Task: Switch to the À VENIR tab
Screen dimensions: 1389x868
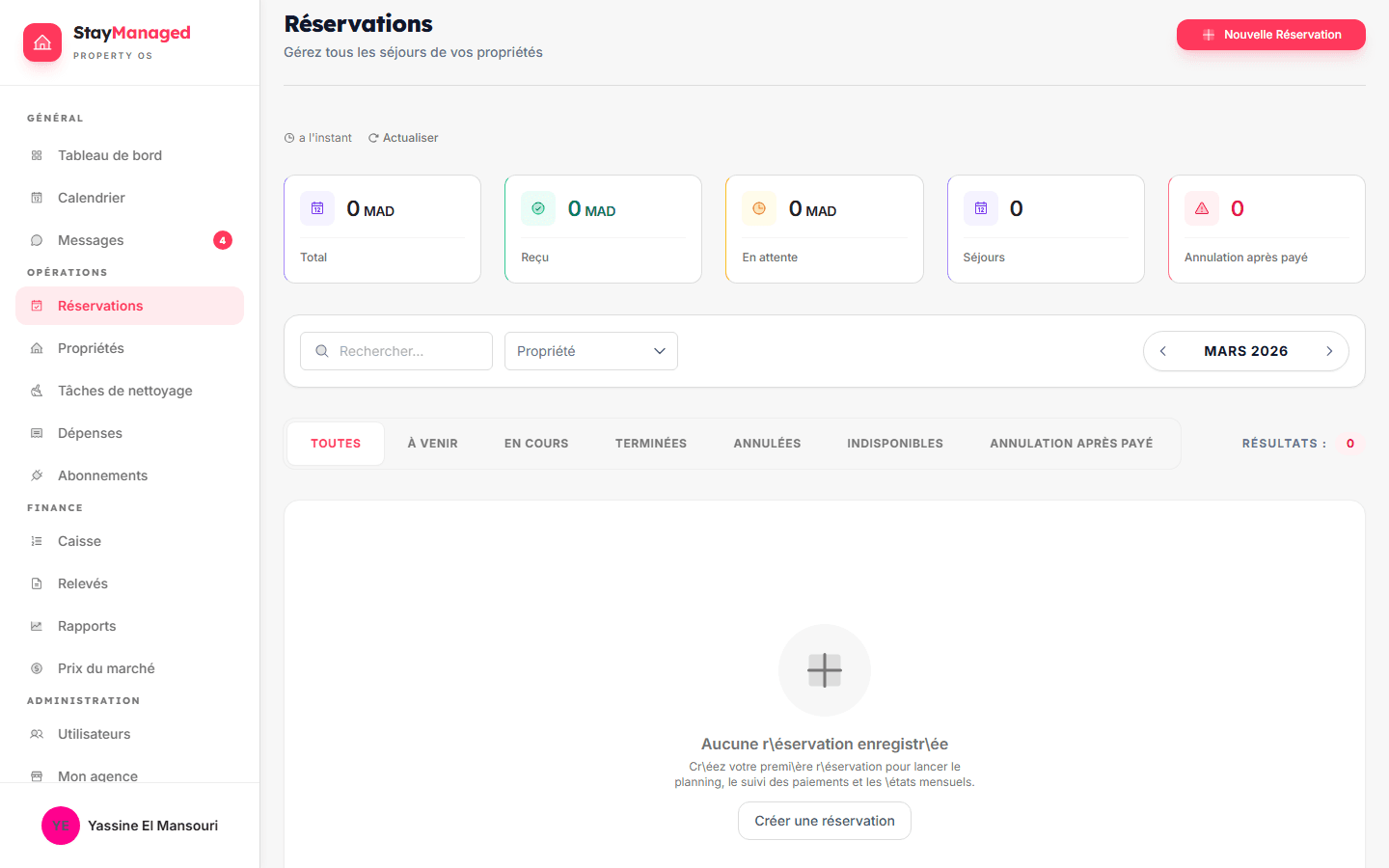Action: pyautogui.click(x=432, y=444)
